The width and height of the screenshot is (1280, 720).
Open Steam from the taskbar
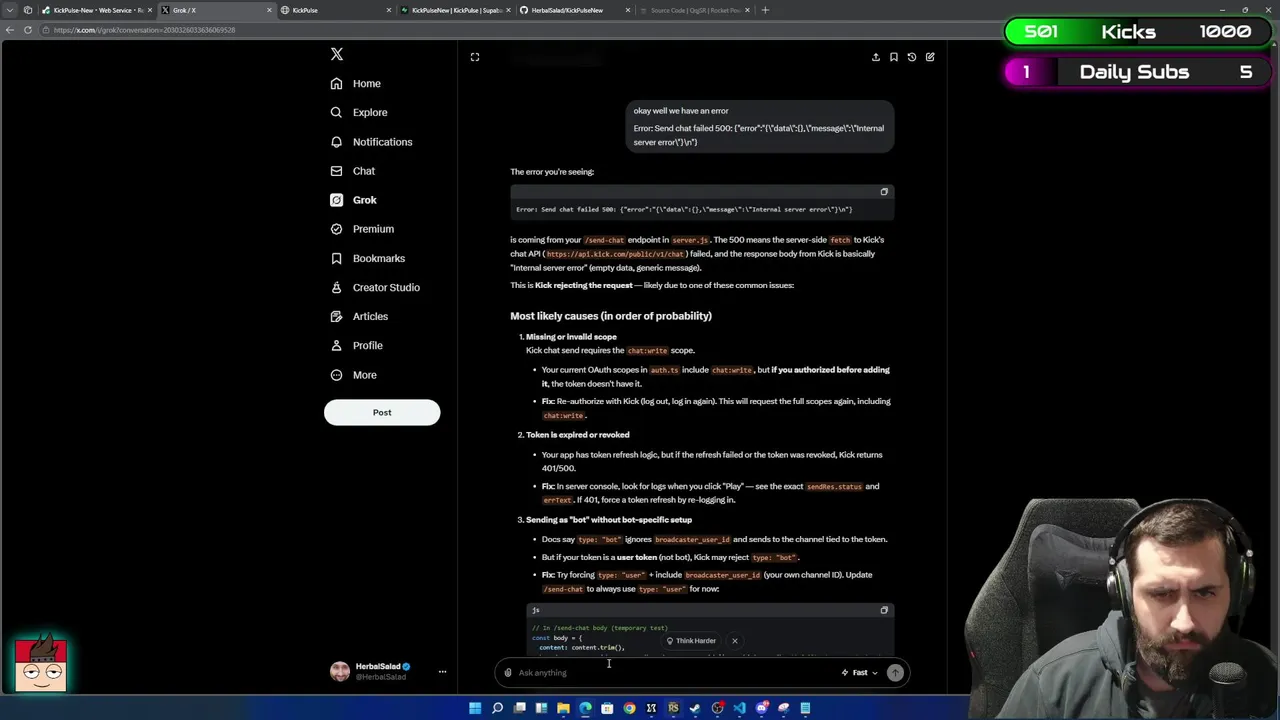coord(695,708)
